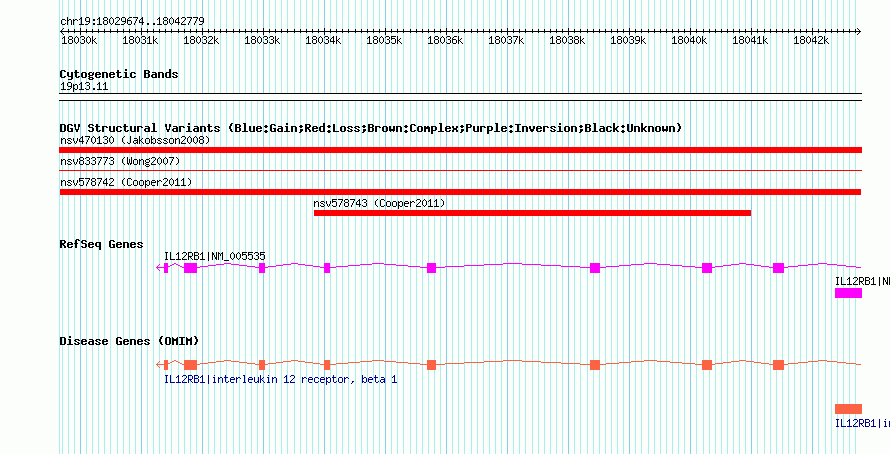Select the orange OMIM exon near 18036k

431,365
